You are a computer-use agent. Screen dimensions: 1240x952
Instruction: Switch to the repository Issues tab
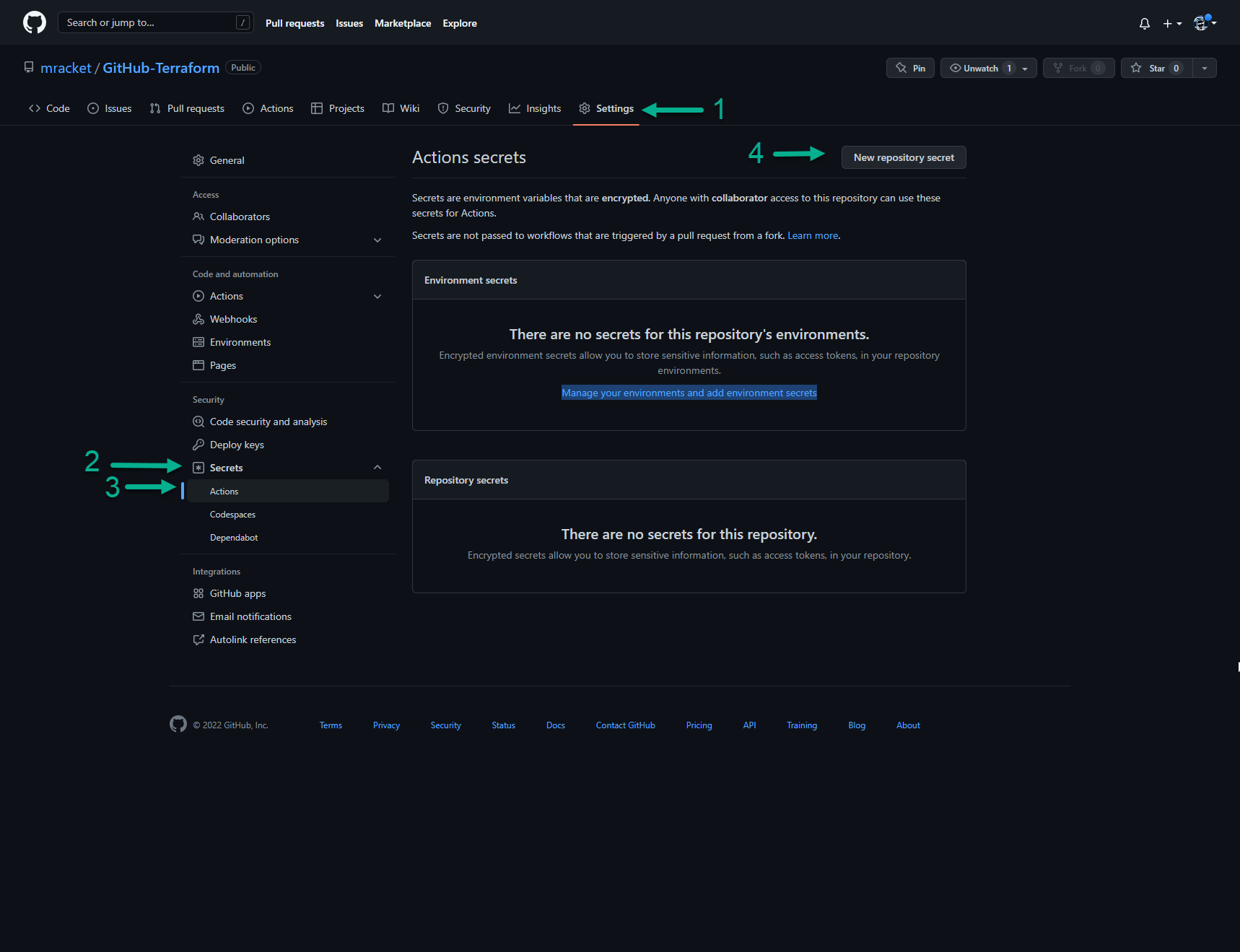point(110,108)
